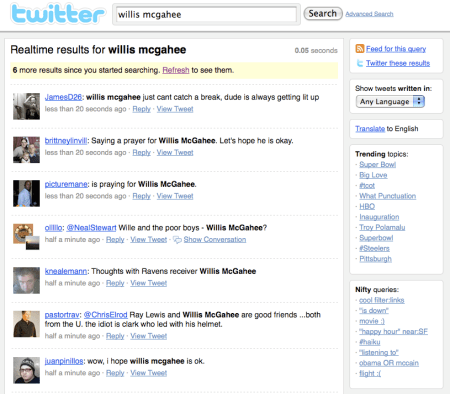450x394 pixels.
Task: Try the #haiku nifty query
Action: tap(370, 342)
